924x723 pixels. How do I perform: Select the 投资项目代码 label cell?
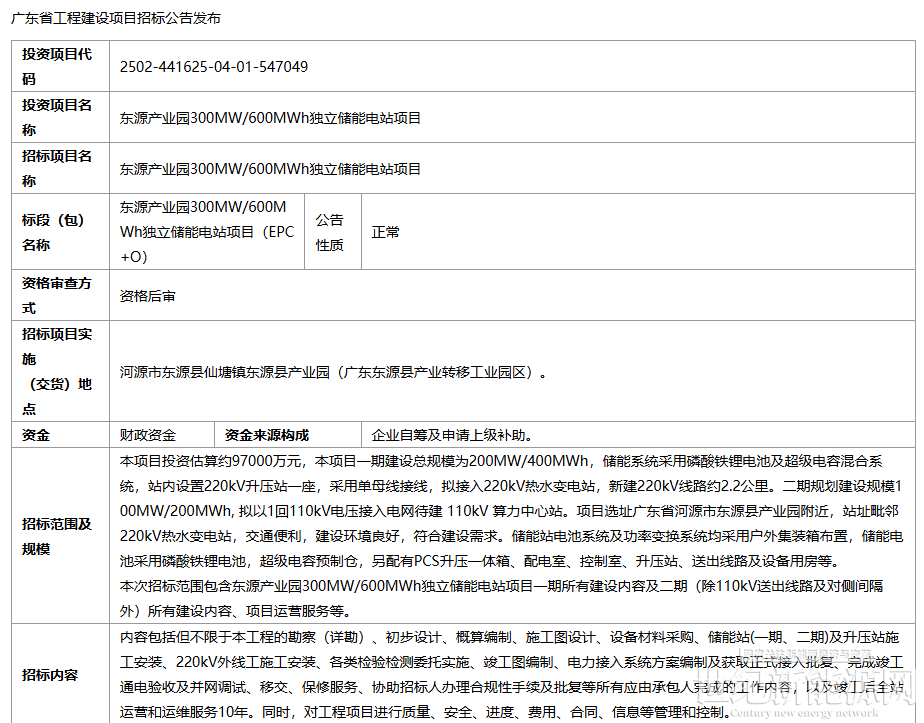pyautogui.click(x=58, y=66)
